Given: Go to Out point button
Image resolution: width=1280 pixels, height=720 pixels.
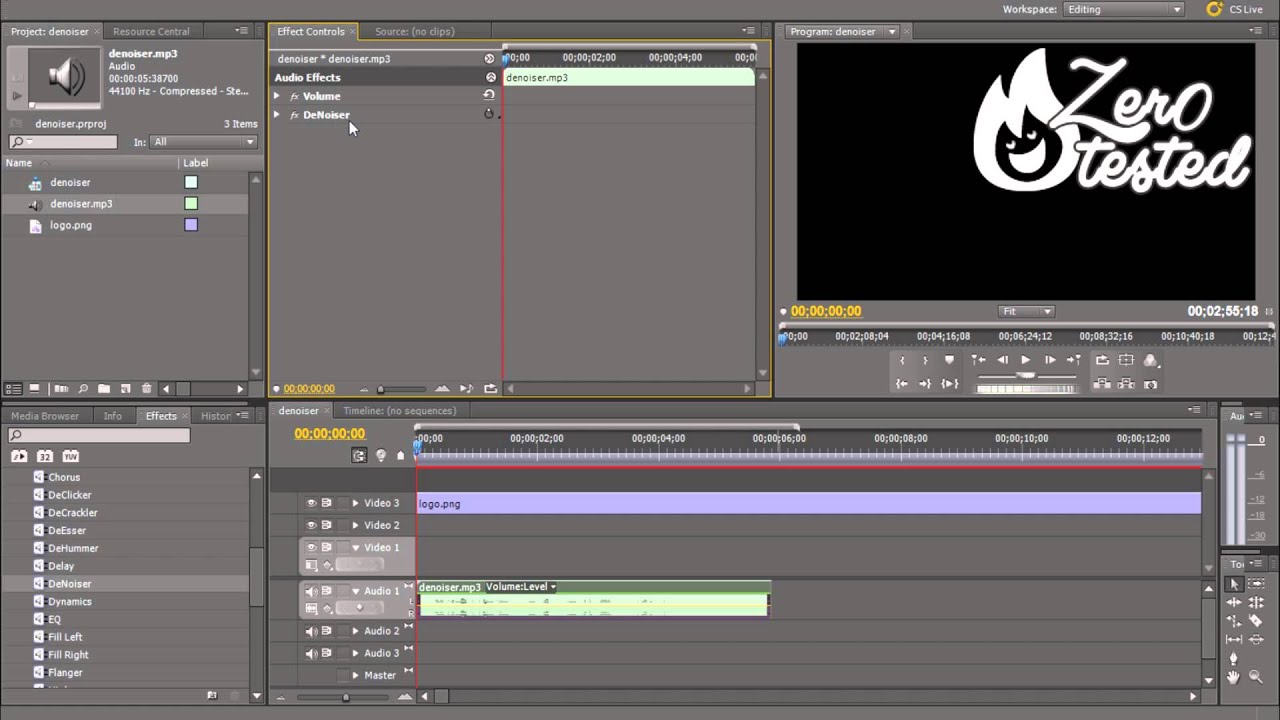Looking at the screenshot, I should (925, 383).
